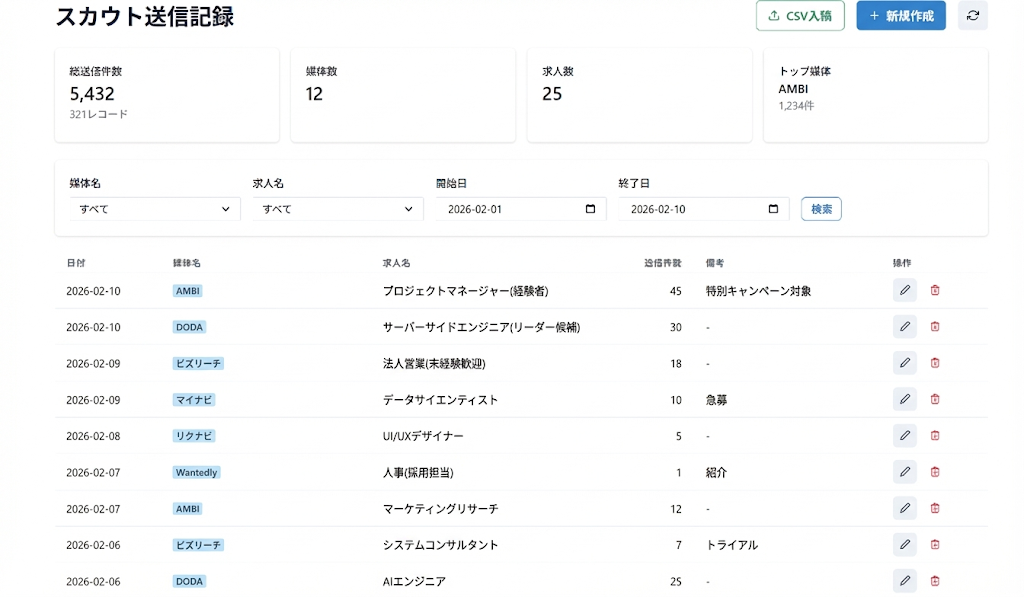Edit the AIエンジニア record
Screen dimensions: 1024x597
click(904, 581)
